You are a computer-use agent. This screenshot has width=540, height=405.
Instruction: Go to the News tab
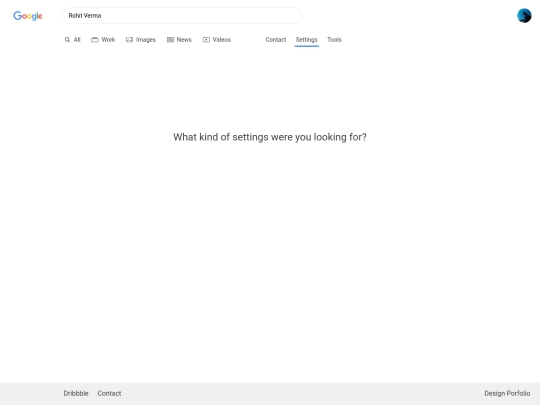[x=179, y=40]
